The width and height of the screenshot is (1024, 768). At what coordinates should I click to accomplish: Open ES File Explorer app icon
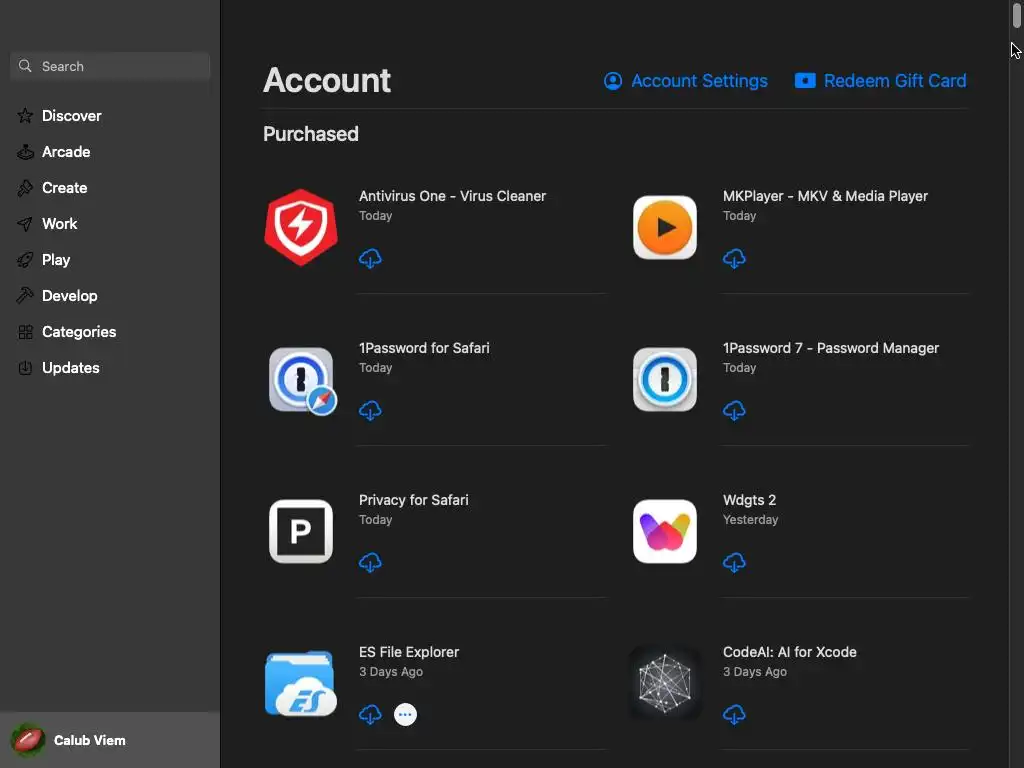301,684
